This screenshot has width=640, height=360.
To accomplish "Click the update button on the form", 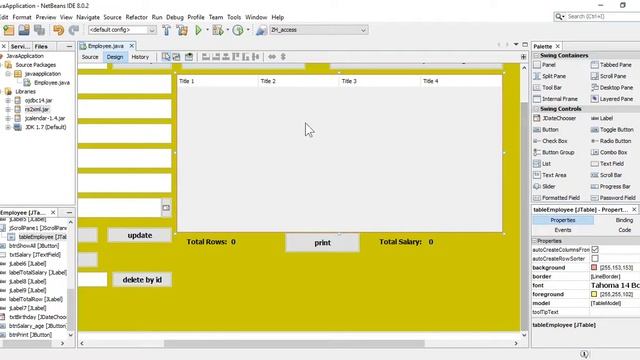I will pyautogui.click(x=140, y=236).
